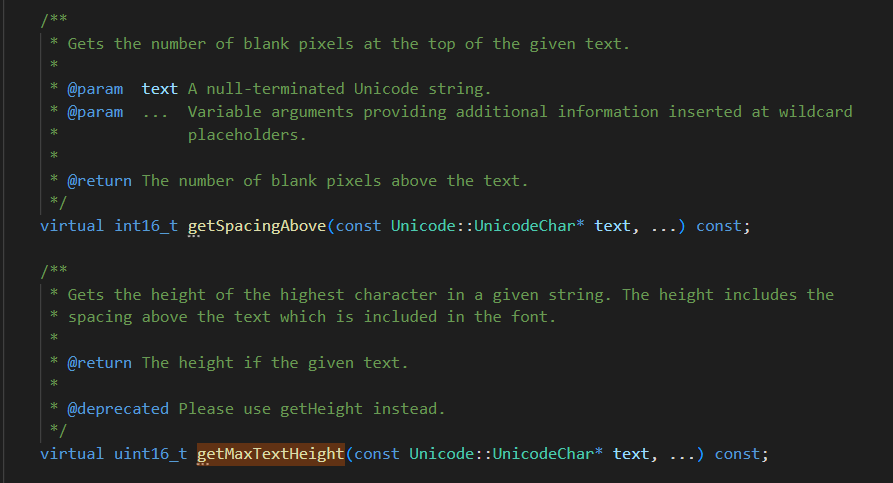
Task: Click the @return tag above getMaxTextHeight
Action: click(100, 363)
